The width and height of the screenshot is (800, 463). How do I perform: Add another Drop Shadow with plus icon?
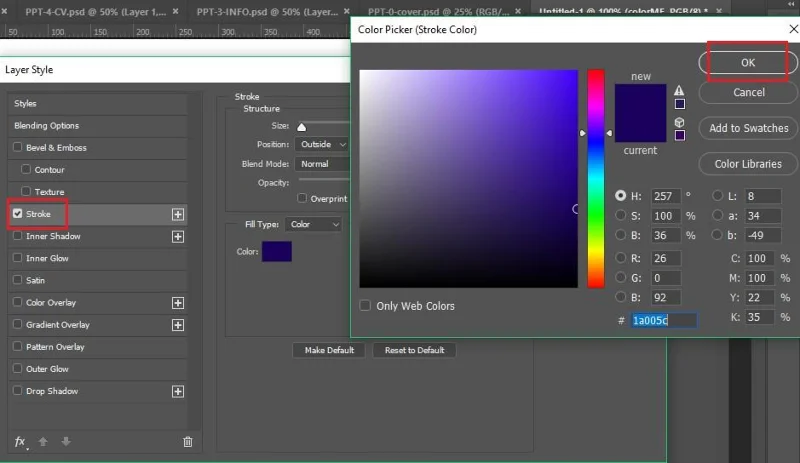point(178,391)
